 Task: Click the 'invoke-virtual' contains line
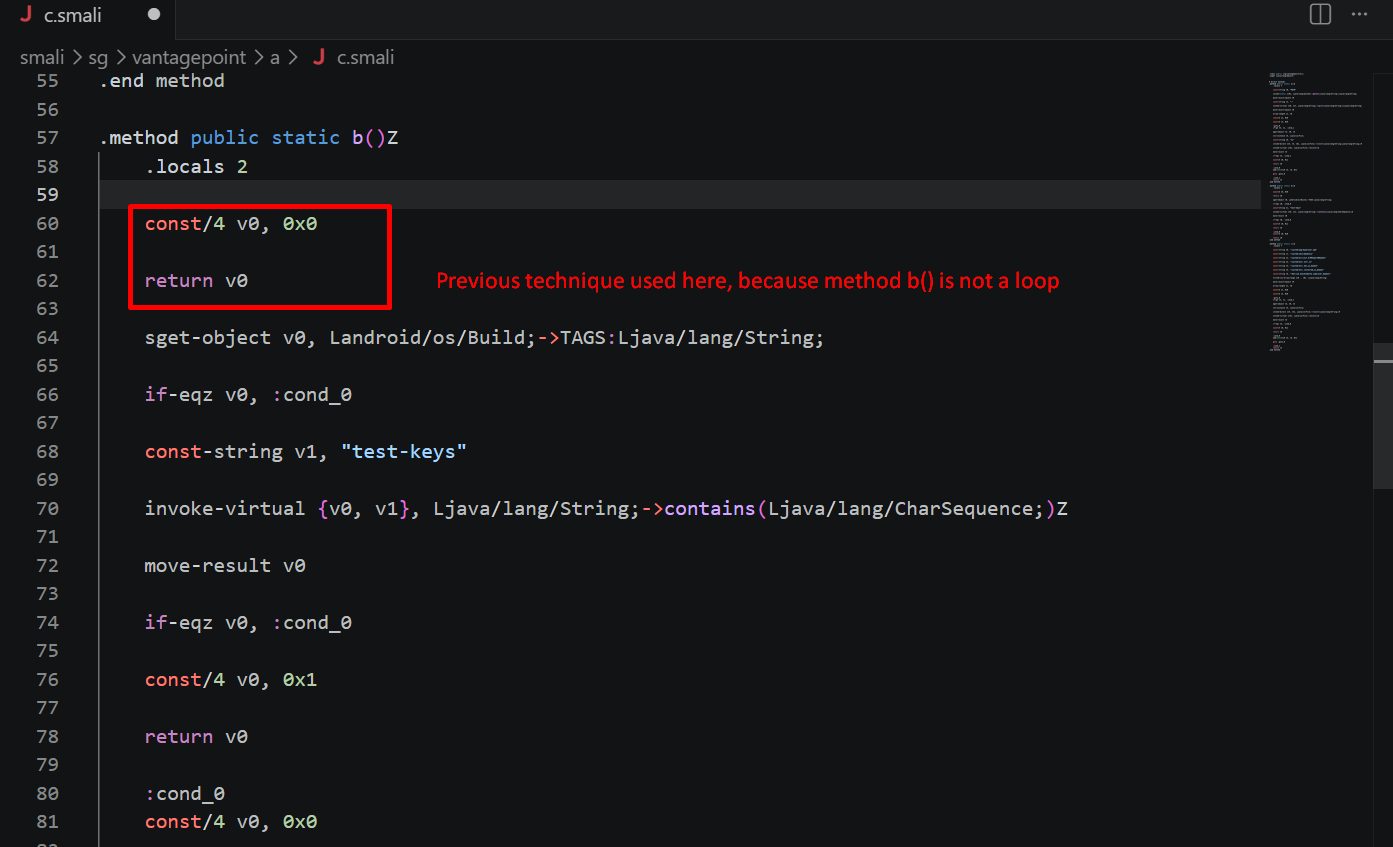pos(606,509)
